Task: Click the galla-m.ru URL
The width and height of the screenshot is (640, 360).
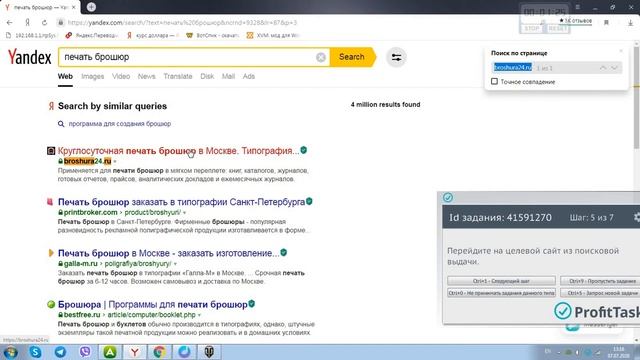Action: [80, 264]
